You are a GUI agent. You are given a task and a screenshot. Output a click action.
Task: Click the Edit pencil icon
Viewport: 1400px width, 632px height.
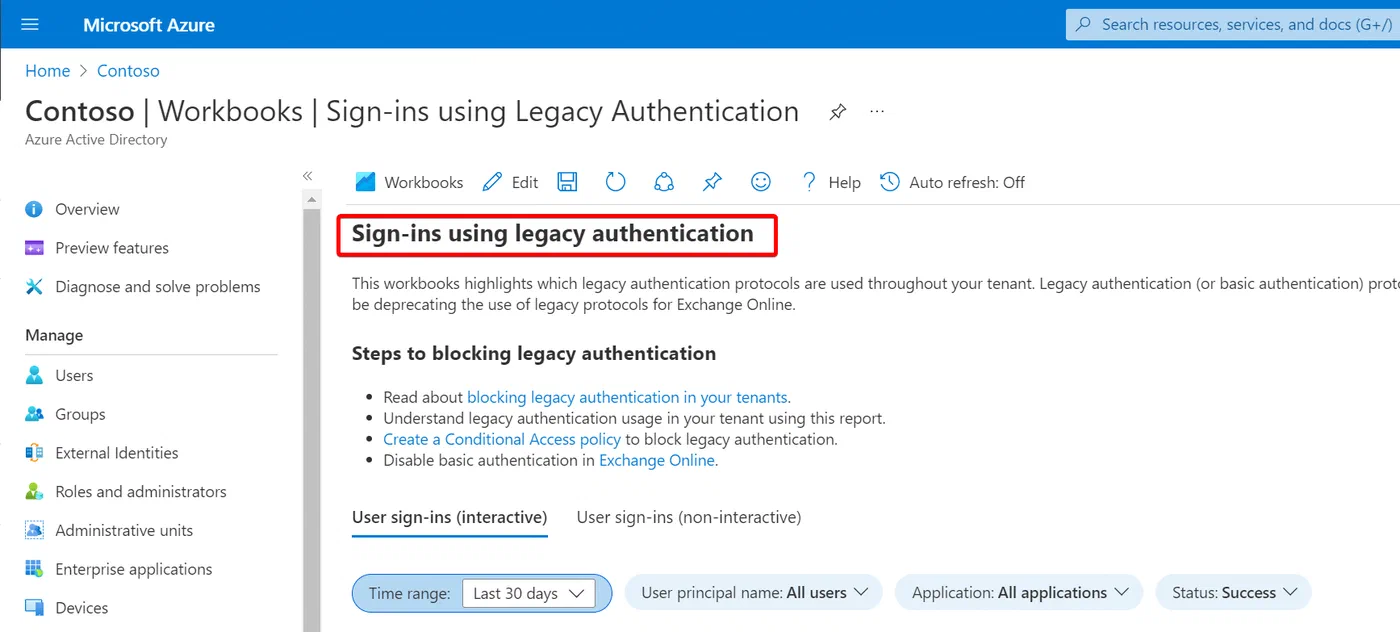492,182
